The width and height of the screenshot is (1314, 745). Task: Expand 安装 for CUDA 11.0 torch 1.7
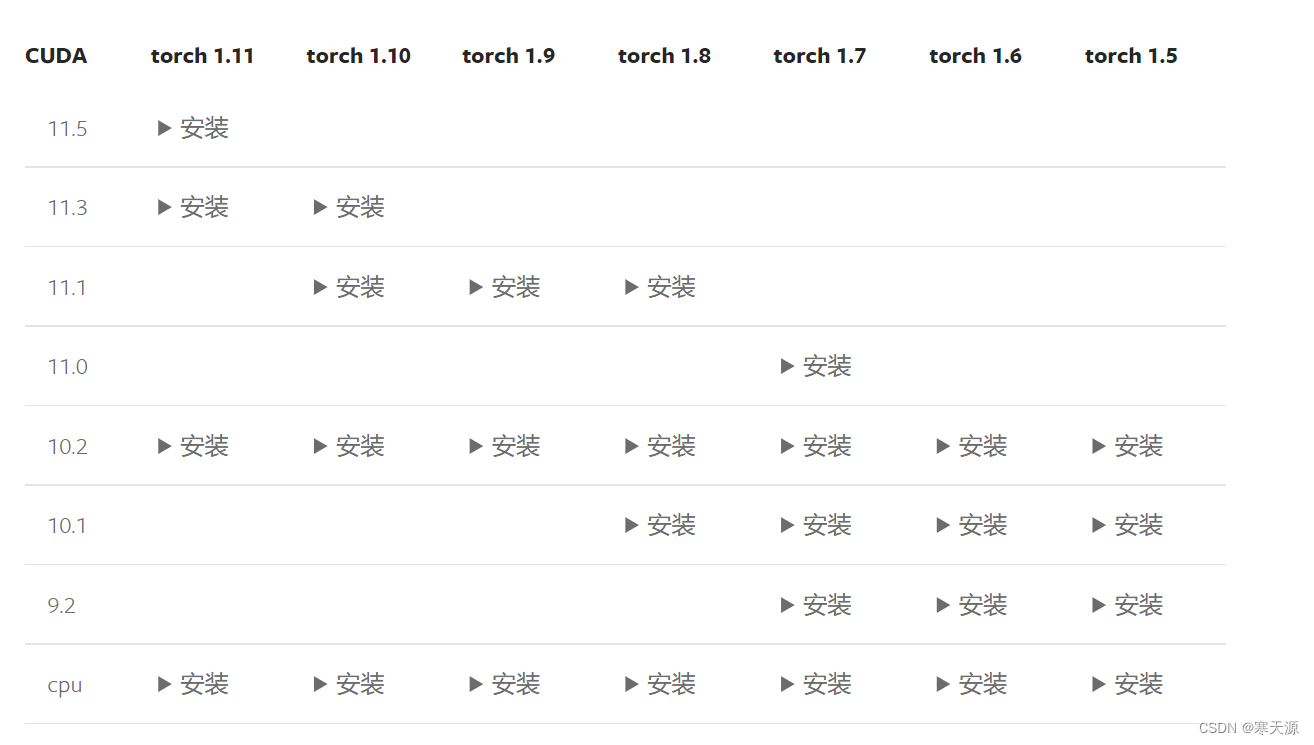point(817,366)
